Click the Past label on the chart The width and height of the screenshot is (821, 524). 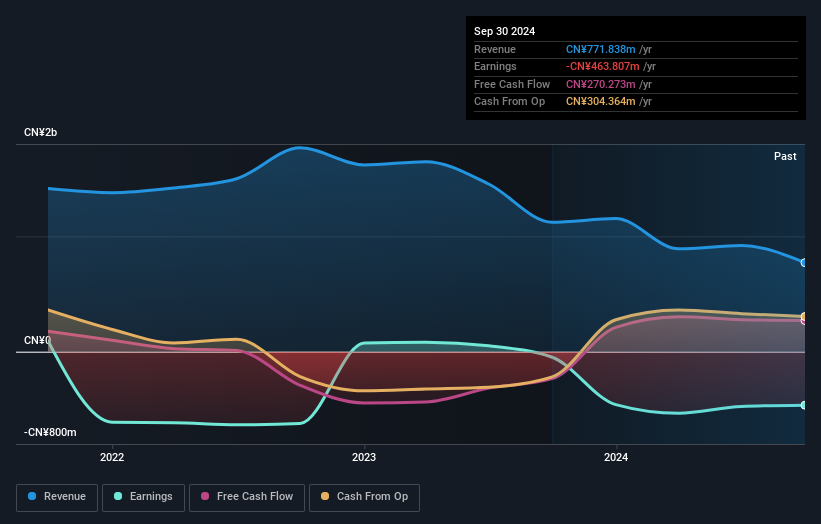785,156
